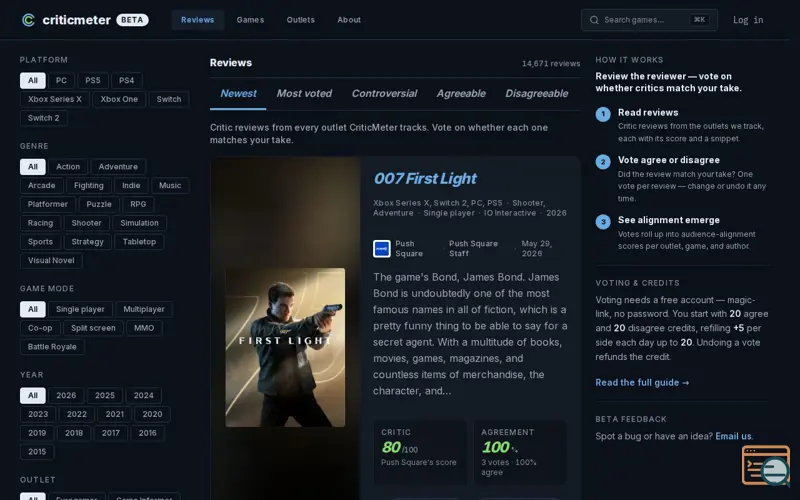Select the Arcade genre chip

[41, 186]
